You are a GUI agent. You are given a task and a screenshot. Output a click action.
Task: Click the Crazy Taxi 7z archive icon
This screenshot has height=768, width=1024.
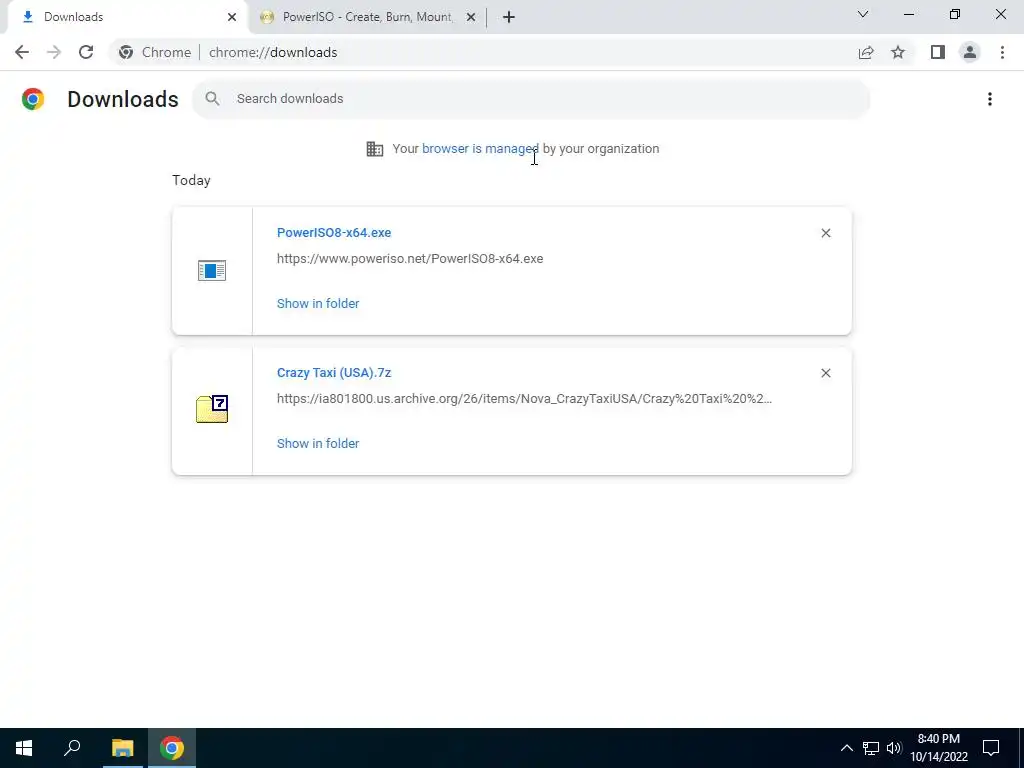(x=212, y=409)
